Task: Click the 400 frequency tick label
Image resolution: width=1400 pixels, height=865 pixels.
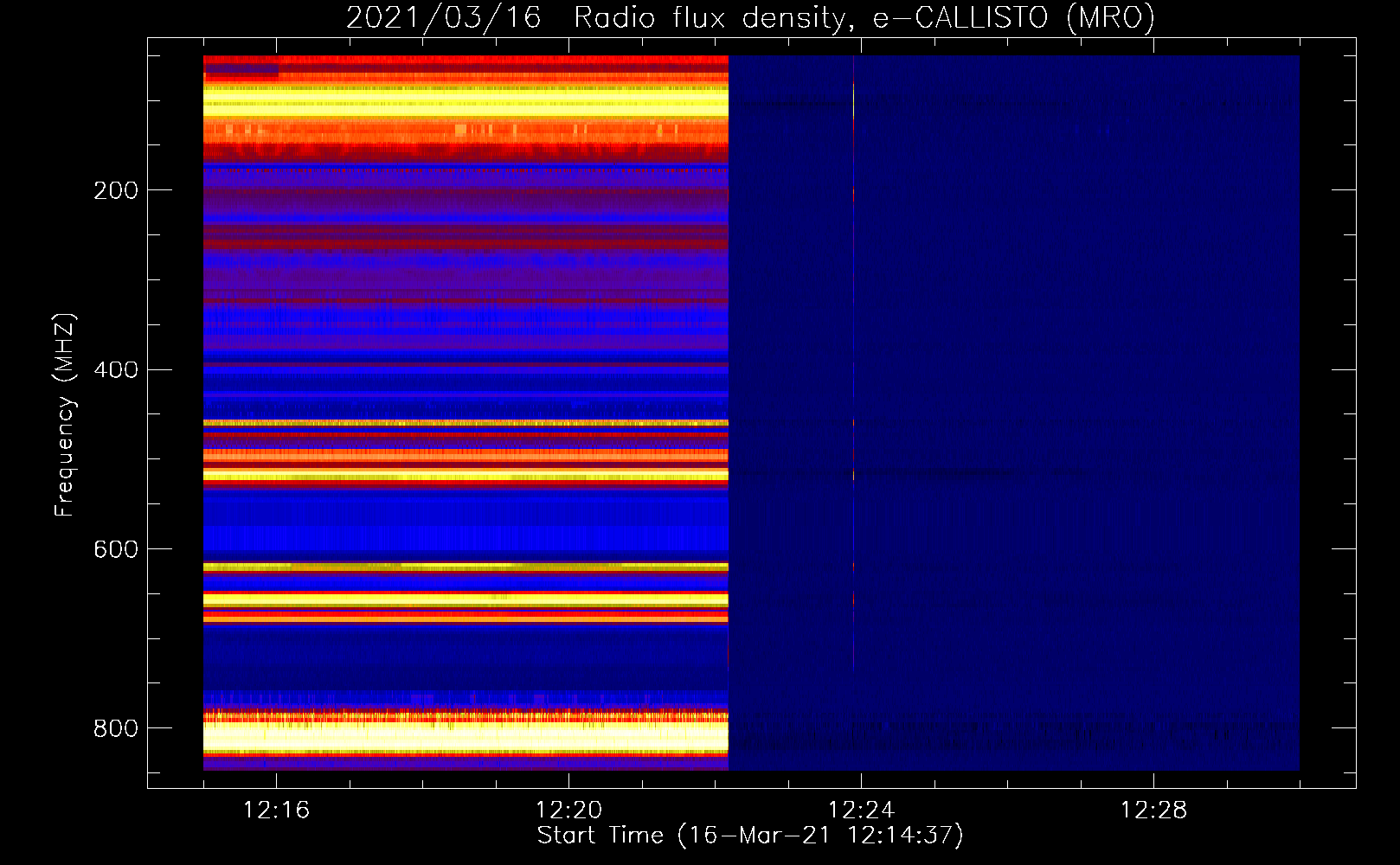Action: coord(116,370)
